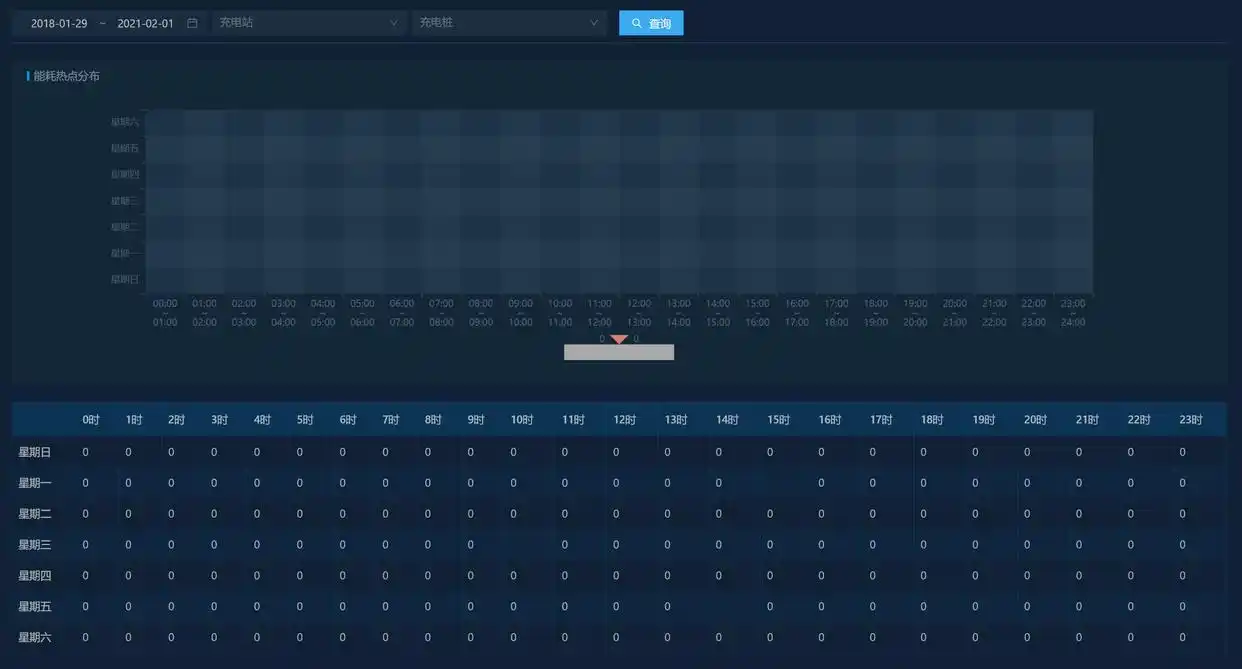Click the 12时 column header in table
This screenshot has height=669, width=1242.
pos(624,420)
